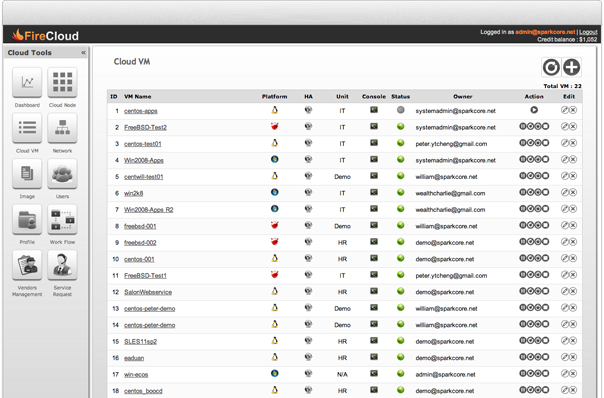This screenshot has height=398, width=604.
Task: Open Vendors Management tool
Action: click(27, 265)
